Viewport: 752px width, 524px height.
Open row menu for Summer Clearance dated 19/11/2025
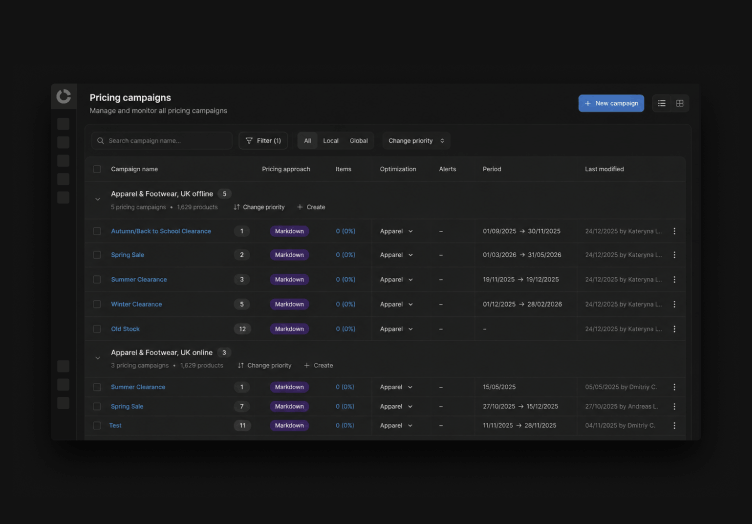(x=674, y=279)
